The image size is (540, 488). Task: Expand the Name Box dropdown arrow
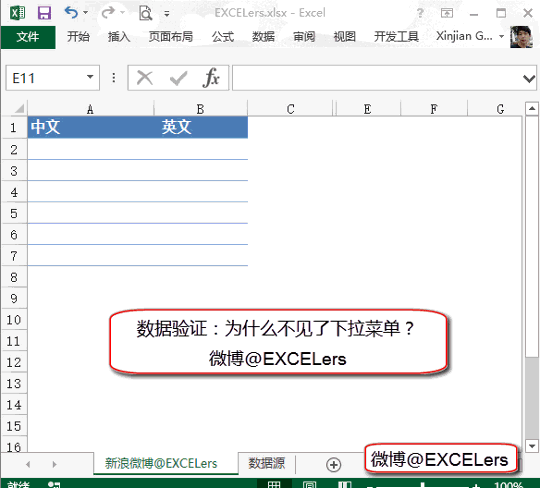(x=90, y=77)
